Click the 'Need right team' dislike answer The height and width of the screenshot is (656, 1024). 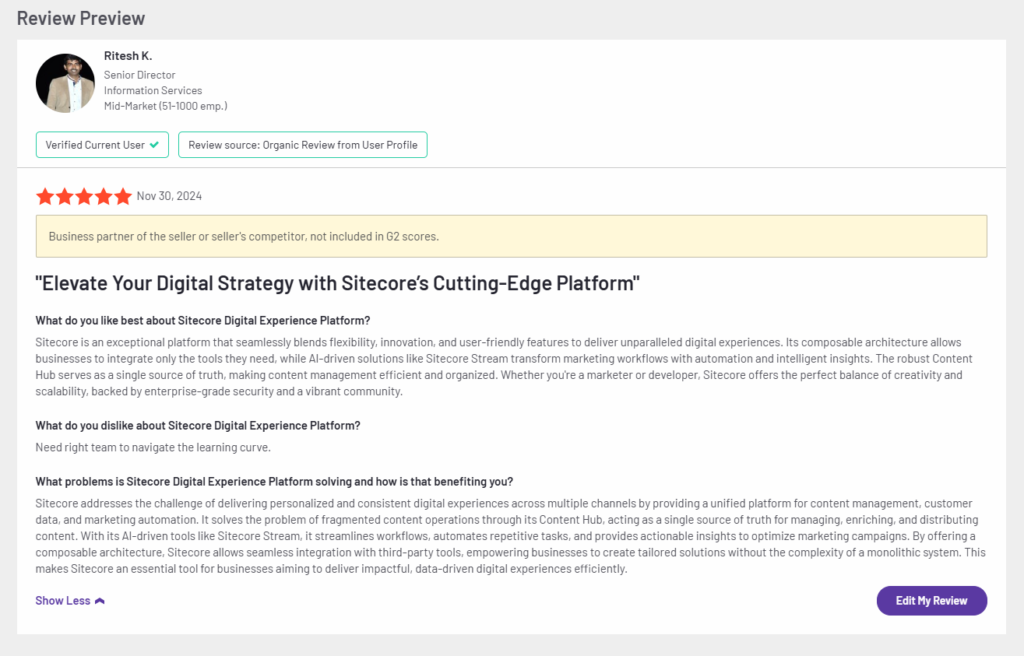pyautogui.click(x=153, y=448)
